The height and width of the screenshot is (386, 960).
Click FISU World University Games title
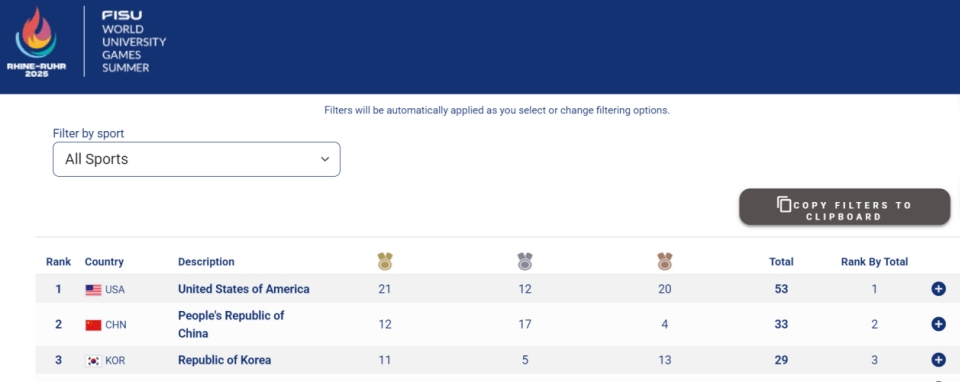pyautogui.click(x=133, y=42)
